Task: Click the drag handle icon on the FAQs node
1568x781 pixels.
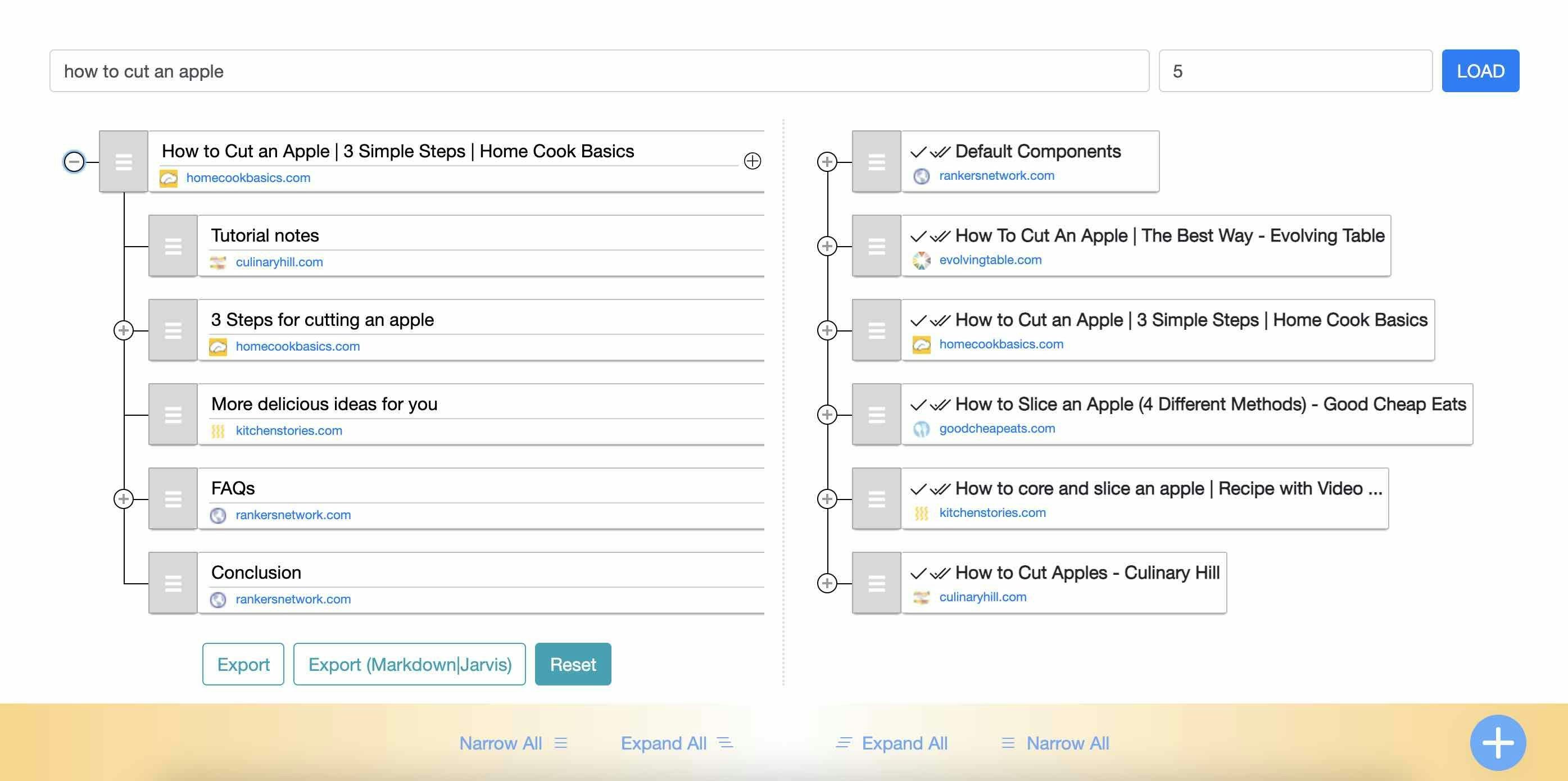Action: click(173, 498)
